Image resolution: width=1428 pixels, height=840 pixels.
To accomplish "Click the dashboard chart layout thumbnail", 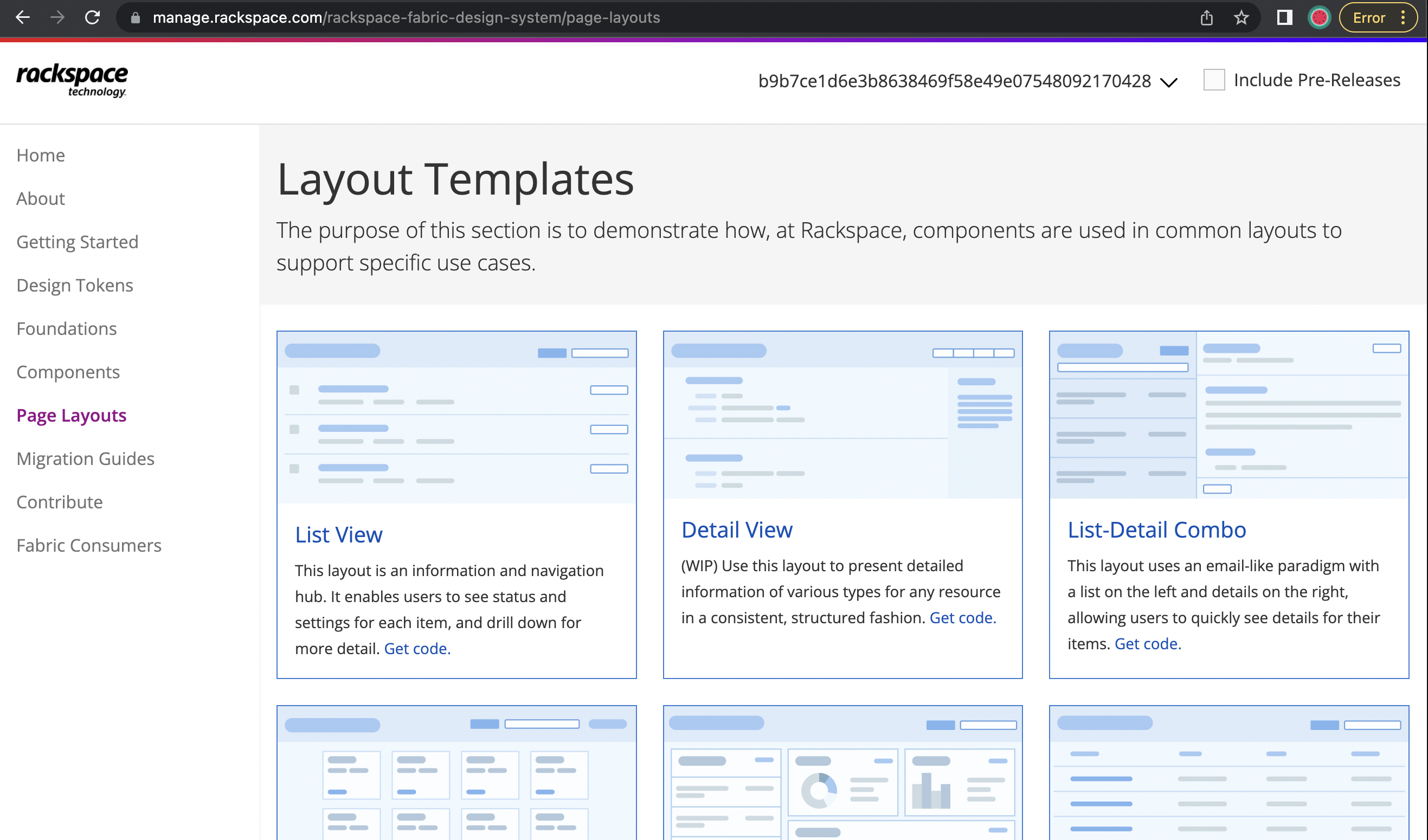I will click(842, 773).
